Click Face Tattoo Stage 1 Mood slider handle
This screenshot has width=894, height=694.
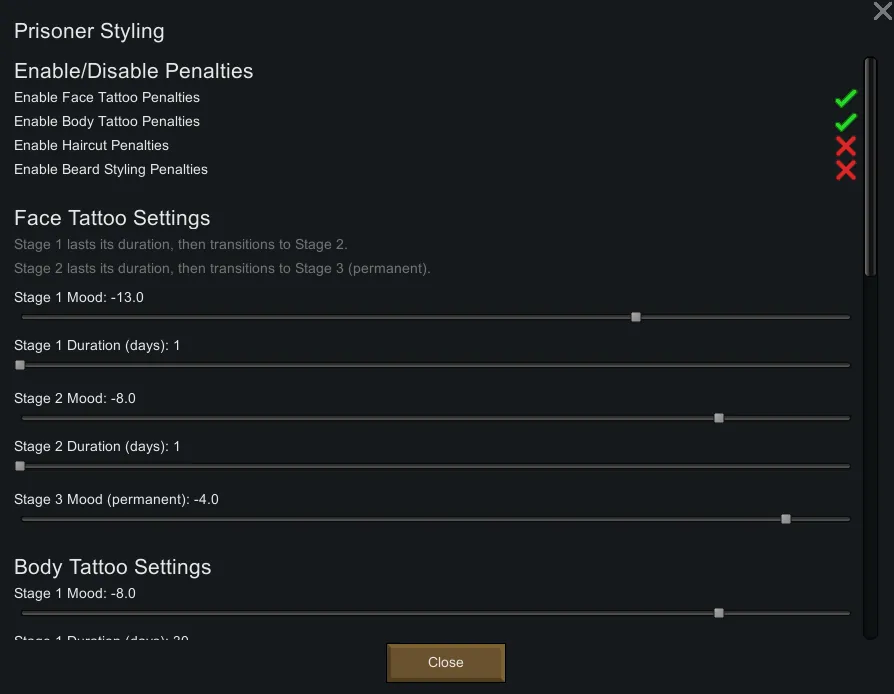click(x=636, y=317)
